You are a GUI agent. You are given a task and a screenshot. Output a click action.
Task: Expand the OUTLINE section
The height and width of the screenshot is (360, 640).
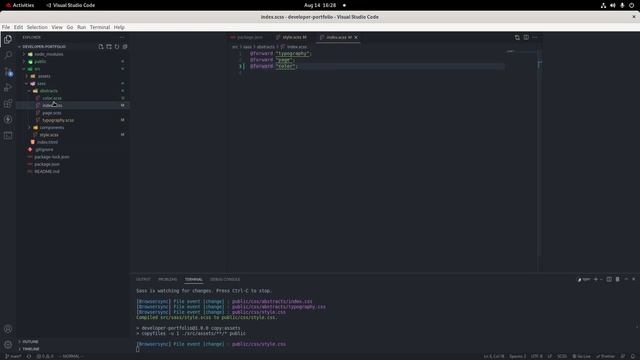click(x=30, y=342)
